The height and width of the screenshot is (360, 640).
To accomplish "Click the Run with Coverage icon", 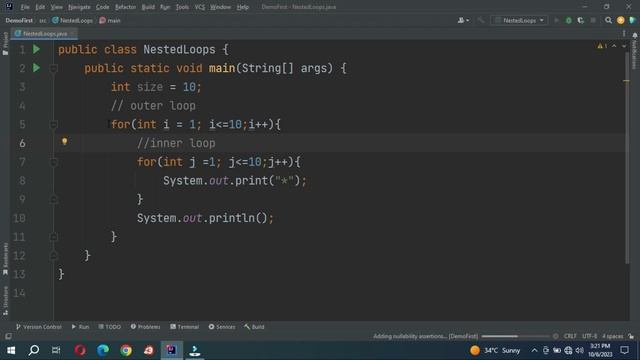I will click(x=580, y=20).
